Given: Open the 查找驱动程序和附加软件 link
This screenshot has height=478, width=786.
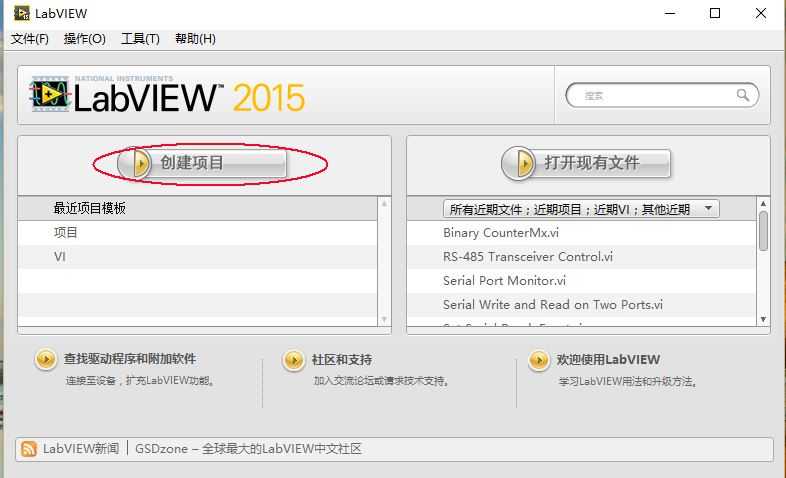Looking at the screenshot, I should point(130,359).
